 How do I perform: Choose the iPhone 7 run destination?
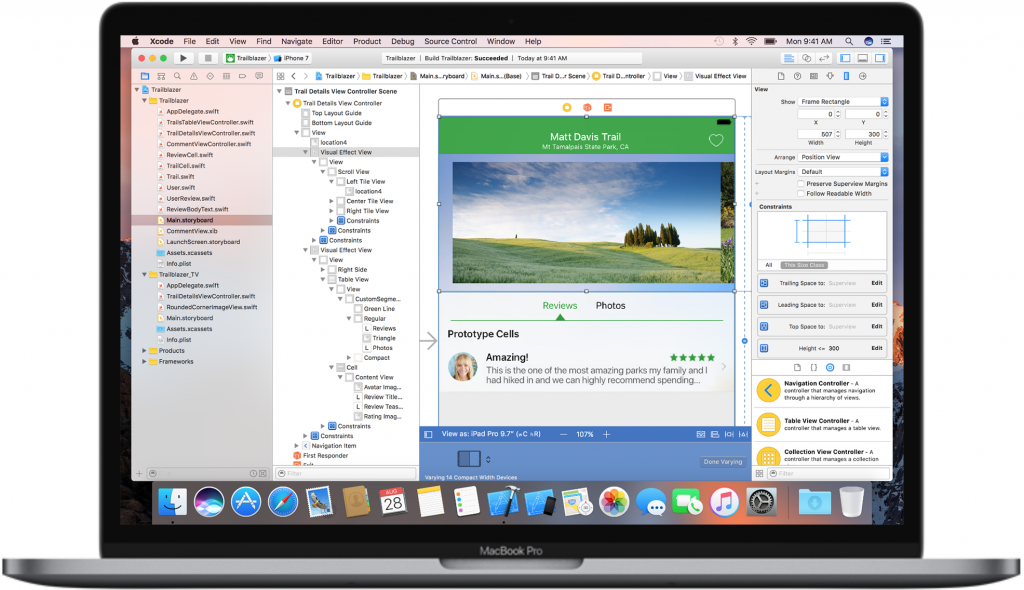tap(291, 58)
